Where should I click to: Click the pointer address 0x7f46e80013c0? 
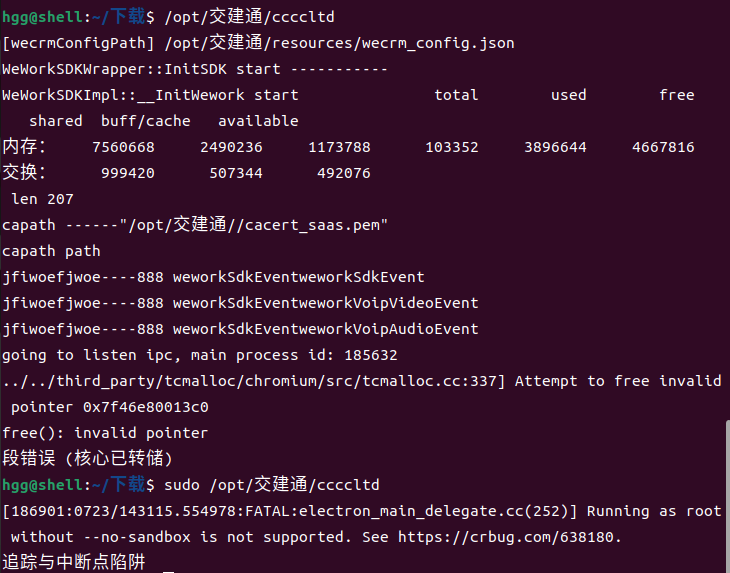[x=146, y=407]
